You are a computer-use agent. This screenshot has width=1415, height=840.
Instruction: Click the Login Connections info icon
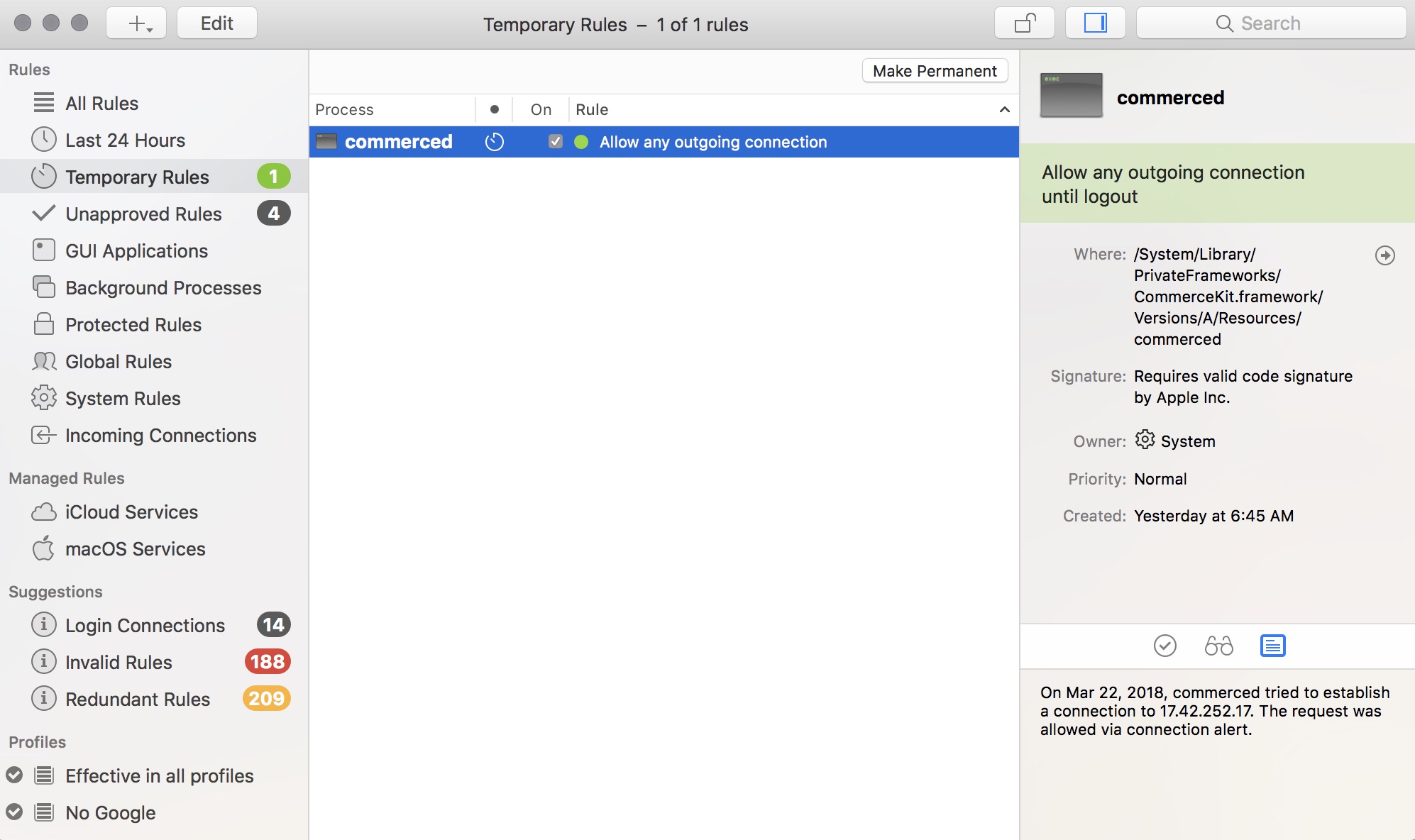point(44,624)
